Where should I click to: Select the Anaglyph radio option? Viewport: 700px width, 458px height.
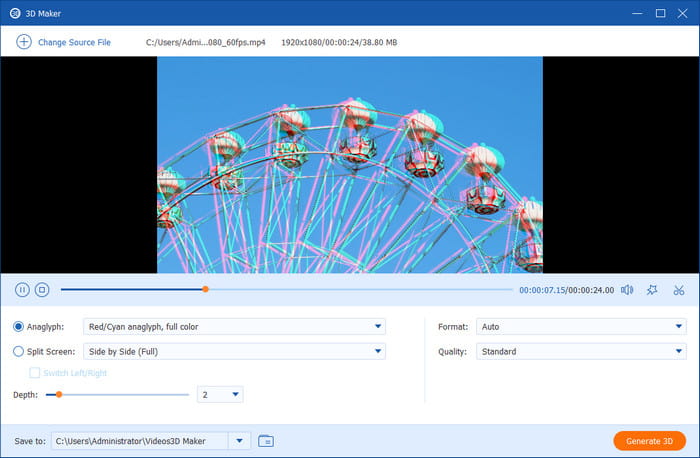tap(19, 326)
